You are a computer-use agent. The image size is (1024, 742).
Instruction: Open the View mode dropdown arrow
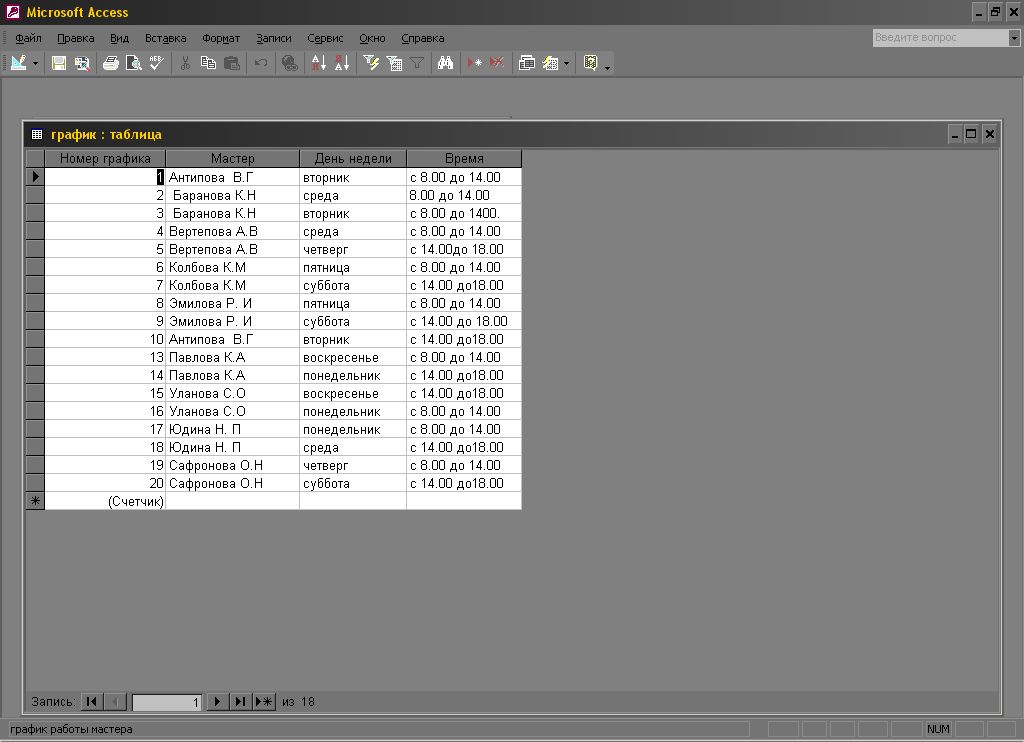(x=35, y=63)
